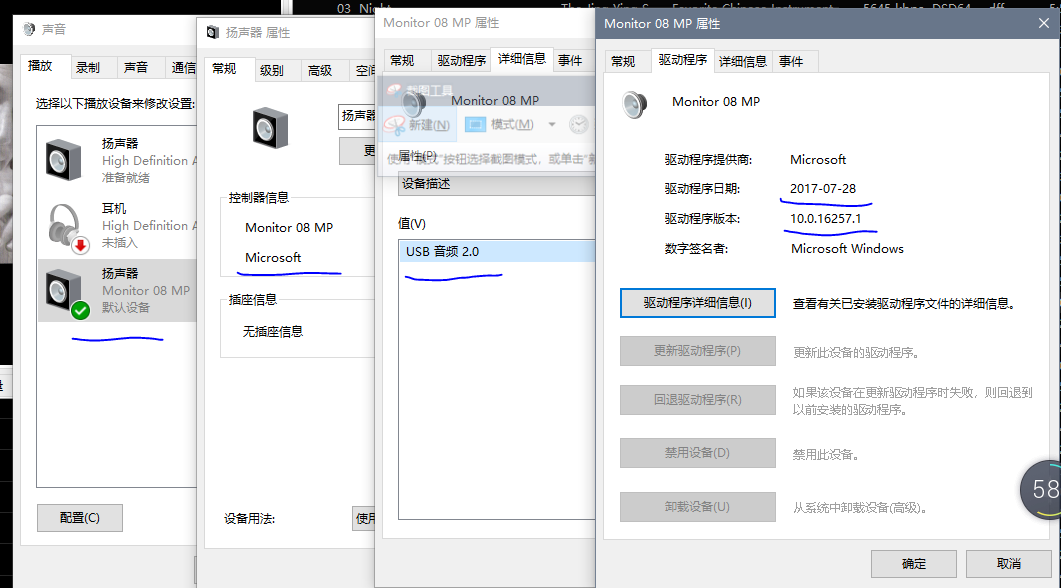Screen dimensions: 1061x588
Task: Open the 高级 tab in speaker properties
Action: pyautogui.click(x=320, y=70)
